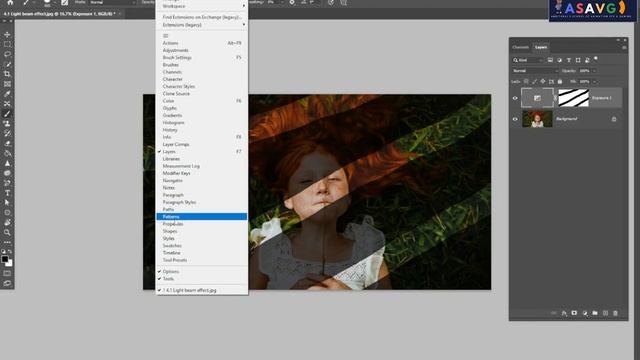This screenshot has width=640, height=360.
Task: Expand the Workspace submenu
Action: (x=202, y=6)
